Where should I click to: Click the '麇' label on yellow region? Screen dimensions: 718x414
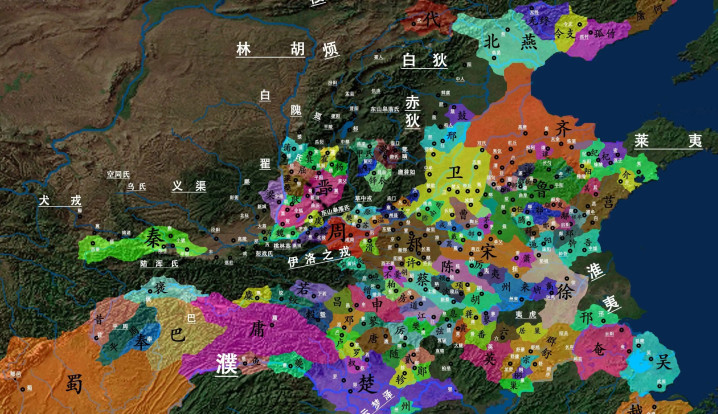(x=249, y=294)
